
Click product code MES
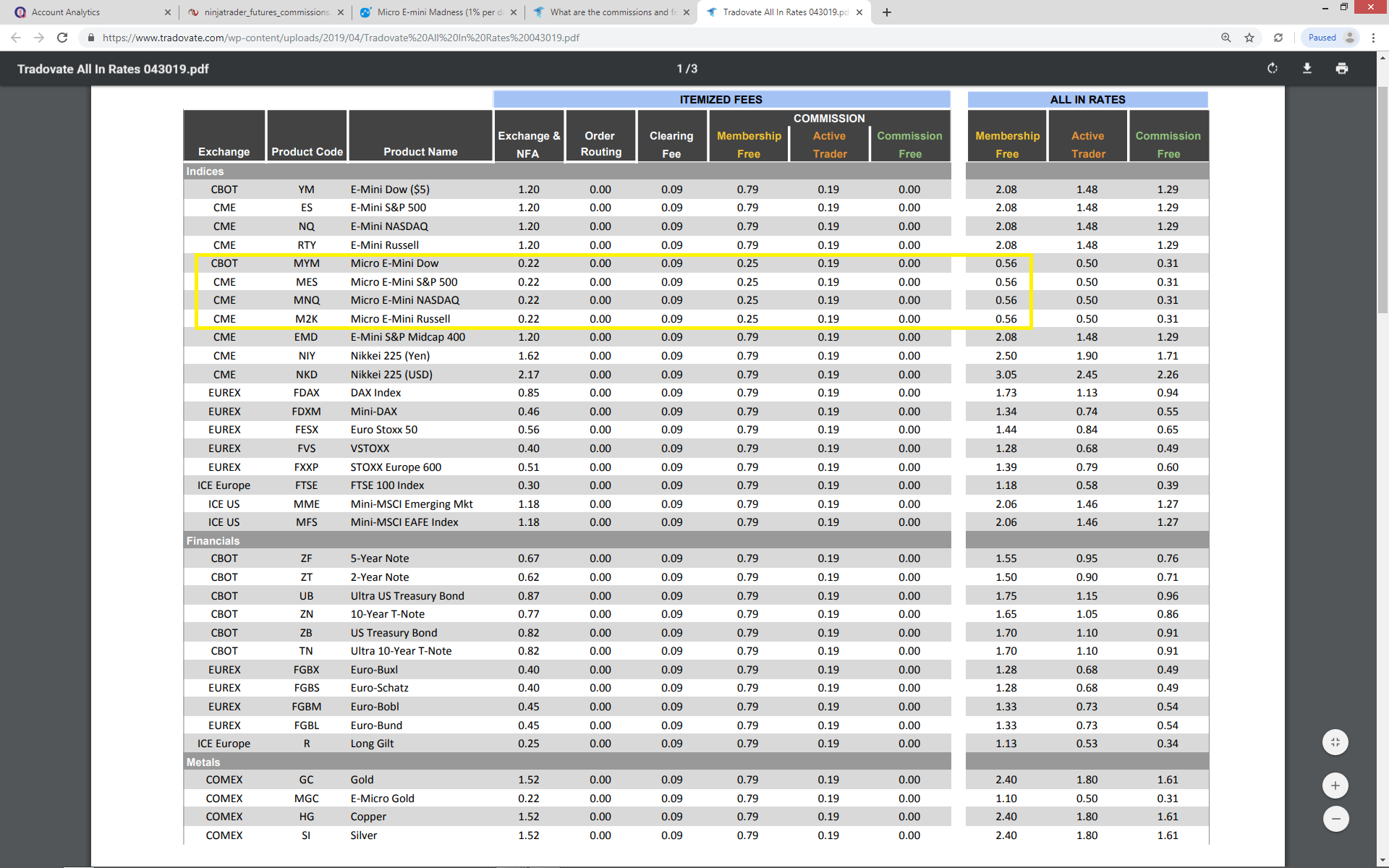[307, 282]
